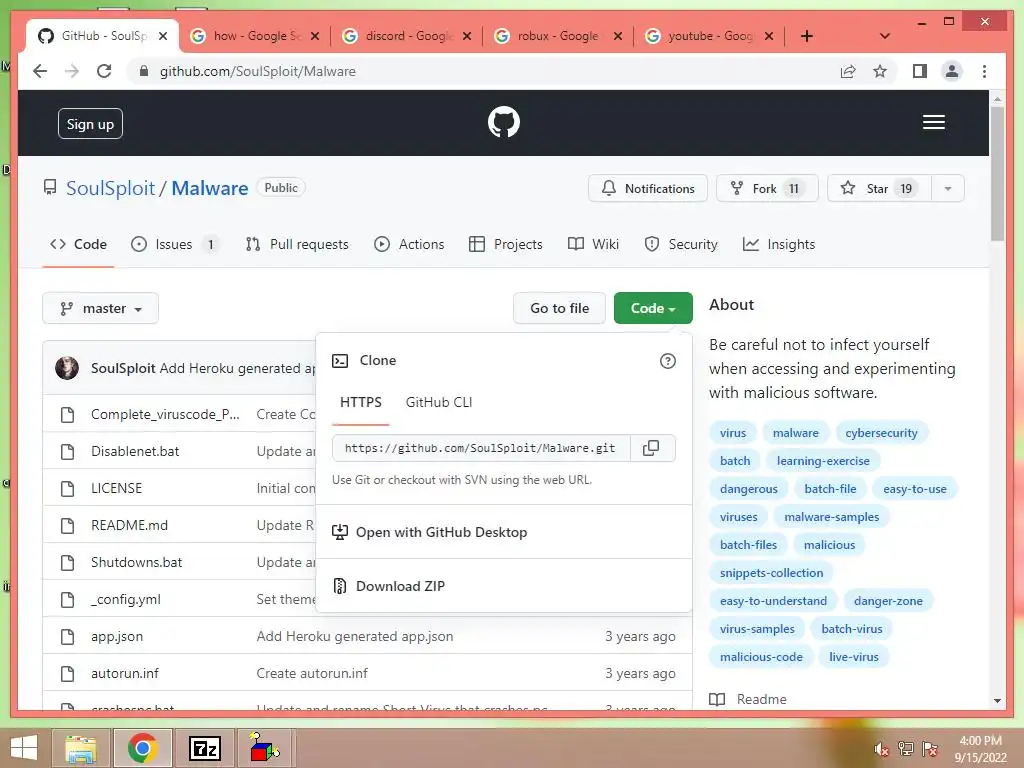1024x768 pixels.
Task: Open Chrome's three-dot menu
Action: pos(984,71)
